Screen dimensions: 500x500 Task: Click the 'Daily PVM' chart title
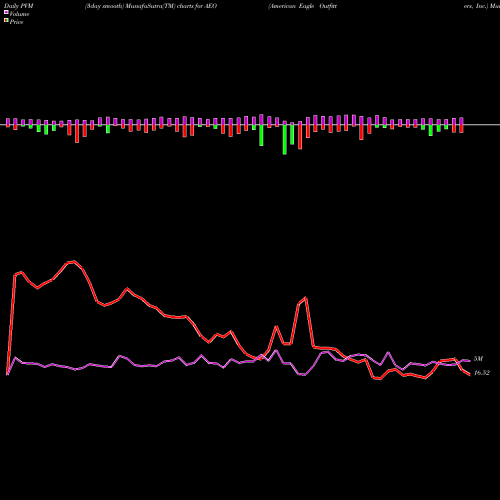19,6
